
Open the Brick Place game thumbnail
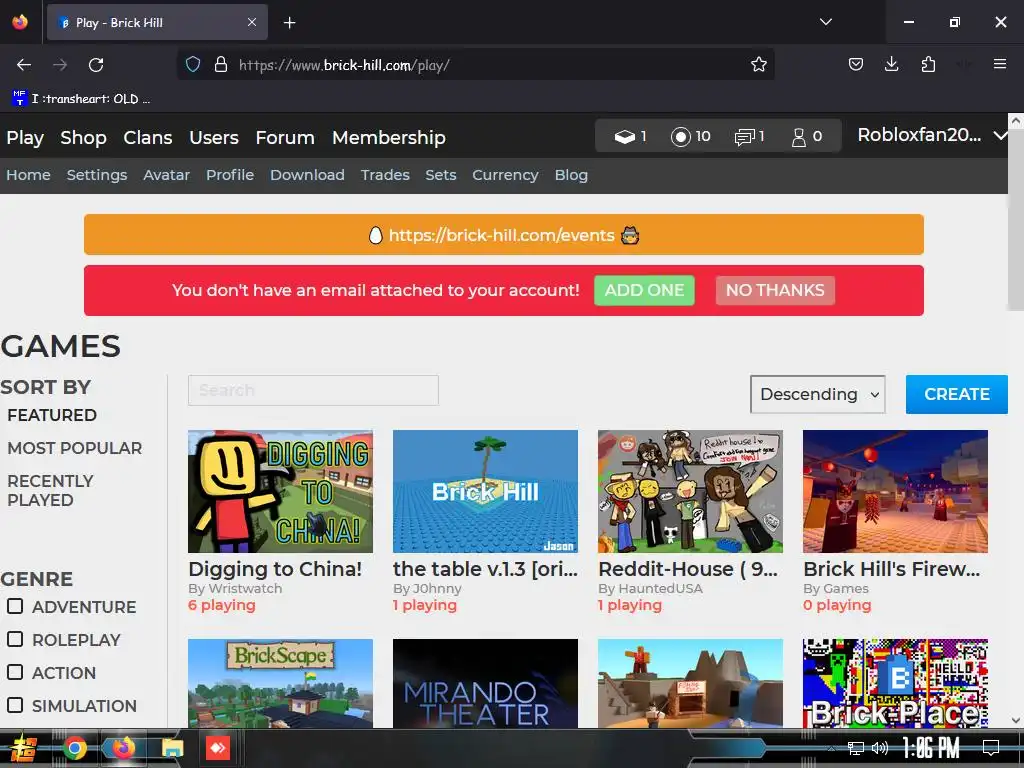[895, 683]
